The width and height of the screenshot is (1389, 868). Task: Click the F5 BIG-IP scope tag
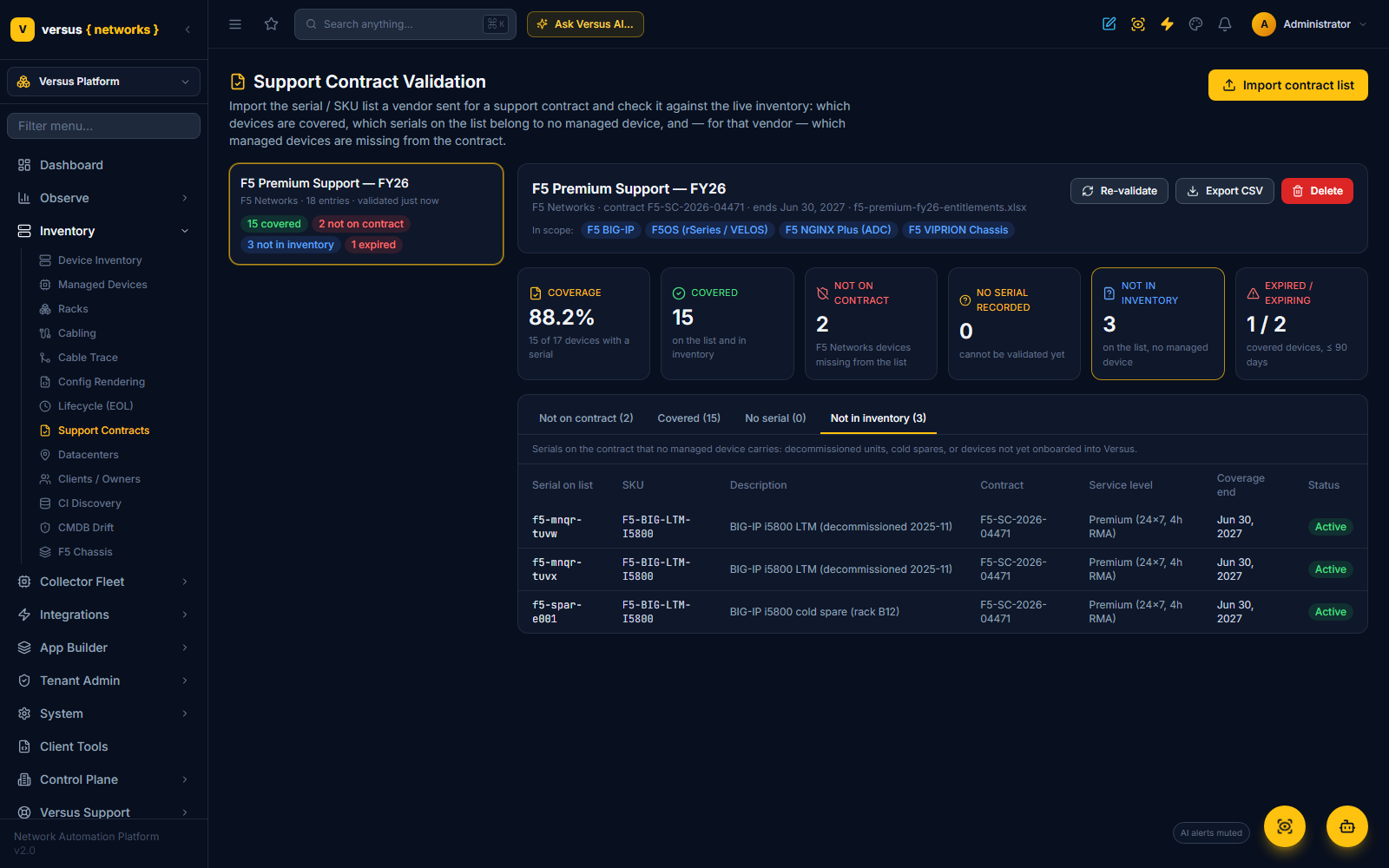click(x=610, y=230)
